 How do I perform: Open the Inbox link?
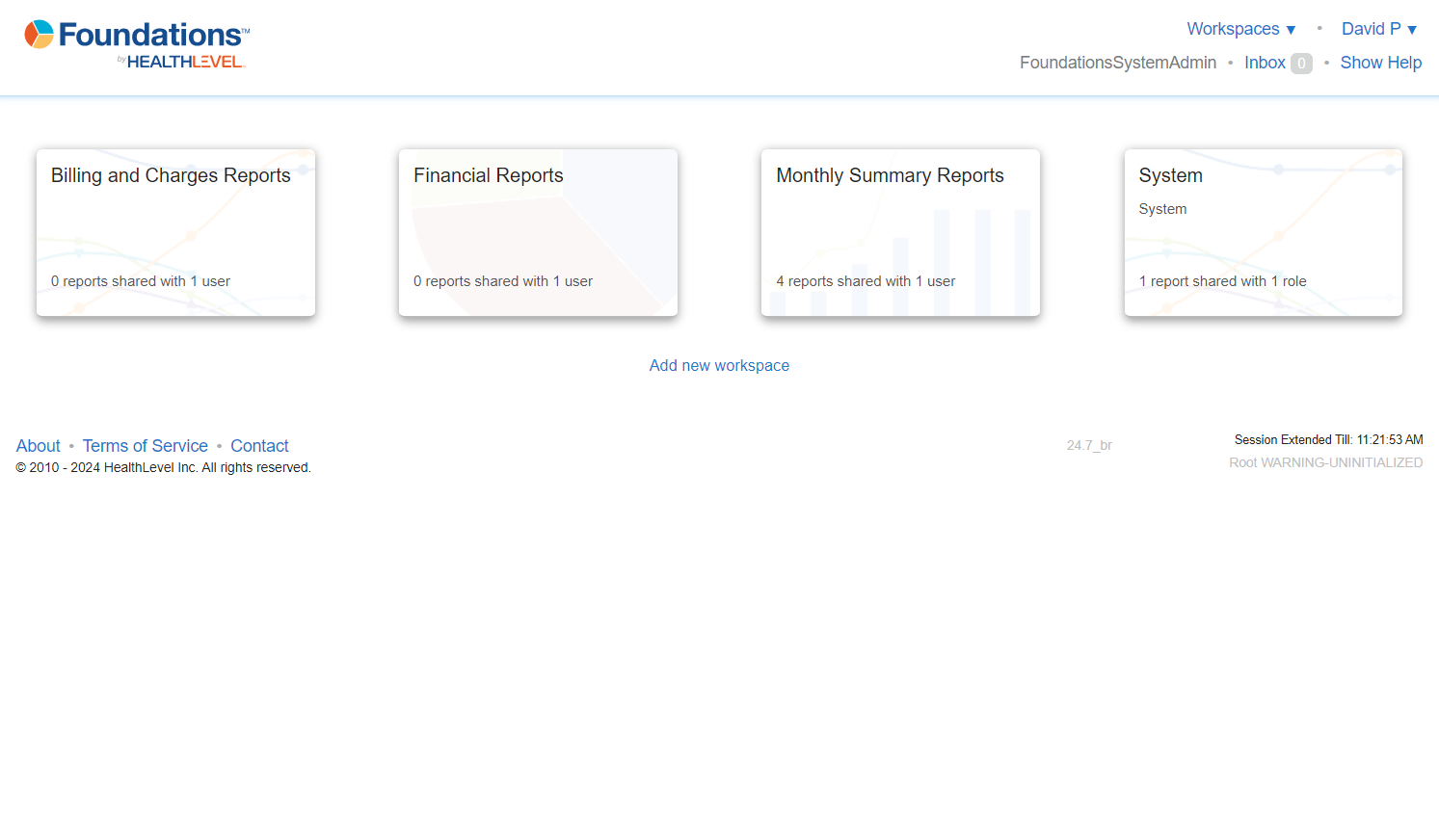pos(1265,63)
